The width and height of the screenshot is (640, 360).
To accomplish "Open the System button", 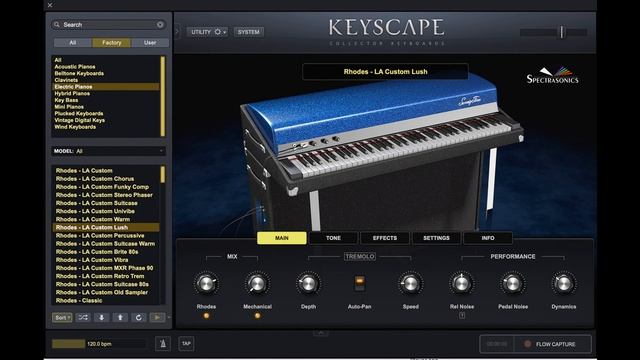I will click(249, 32).
